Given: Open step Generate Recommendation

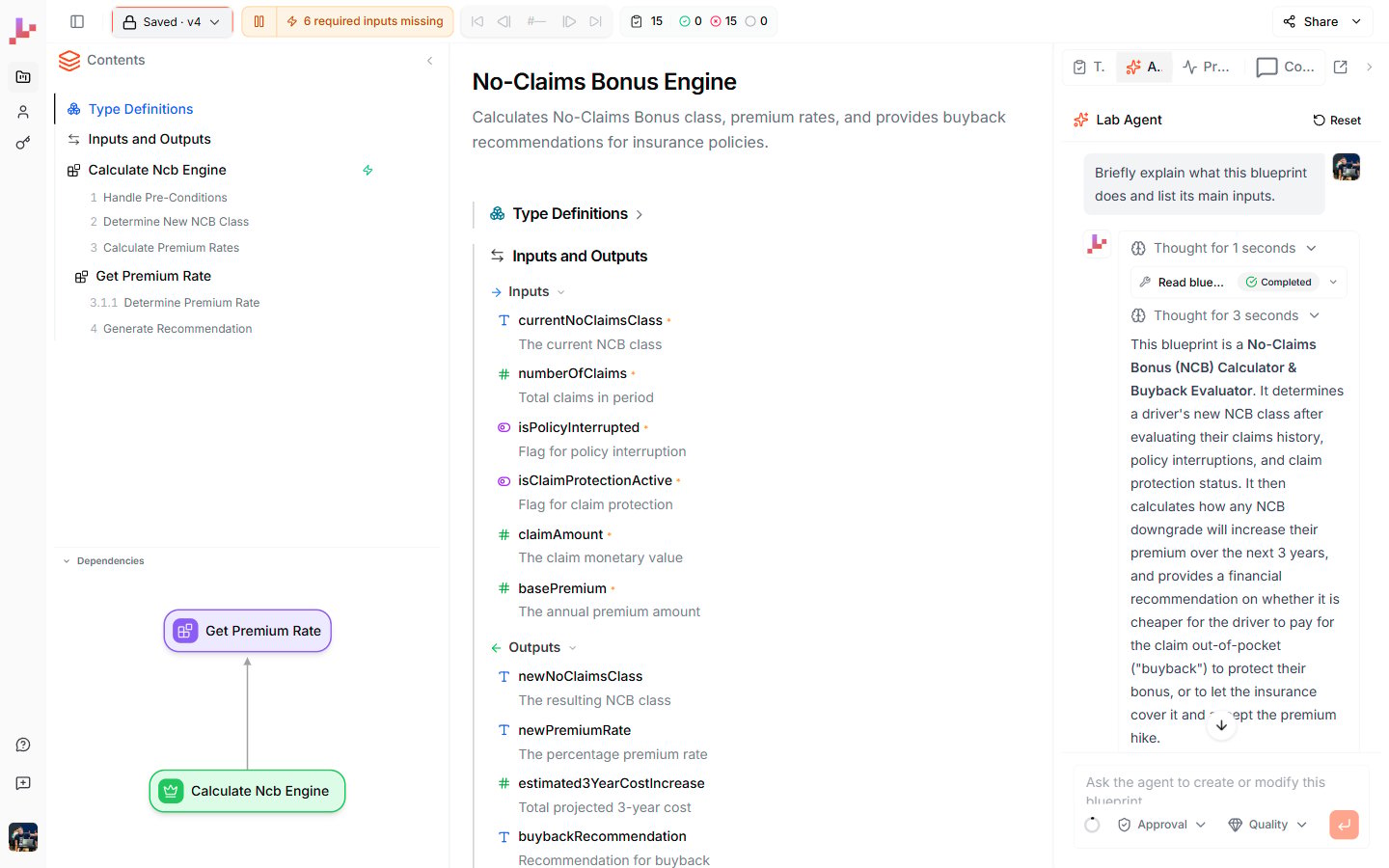Looking at the screenshot, I should (177, 329).
